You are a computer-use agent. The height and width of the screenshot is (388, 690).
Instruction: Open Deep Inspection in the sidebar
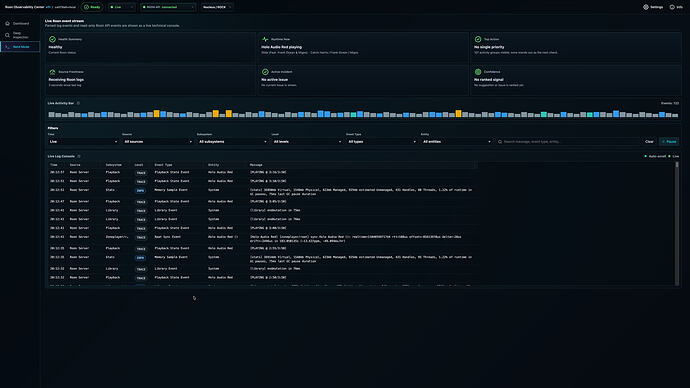click(20, 35)
